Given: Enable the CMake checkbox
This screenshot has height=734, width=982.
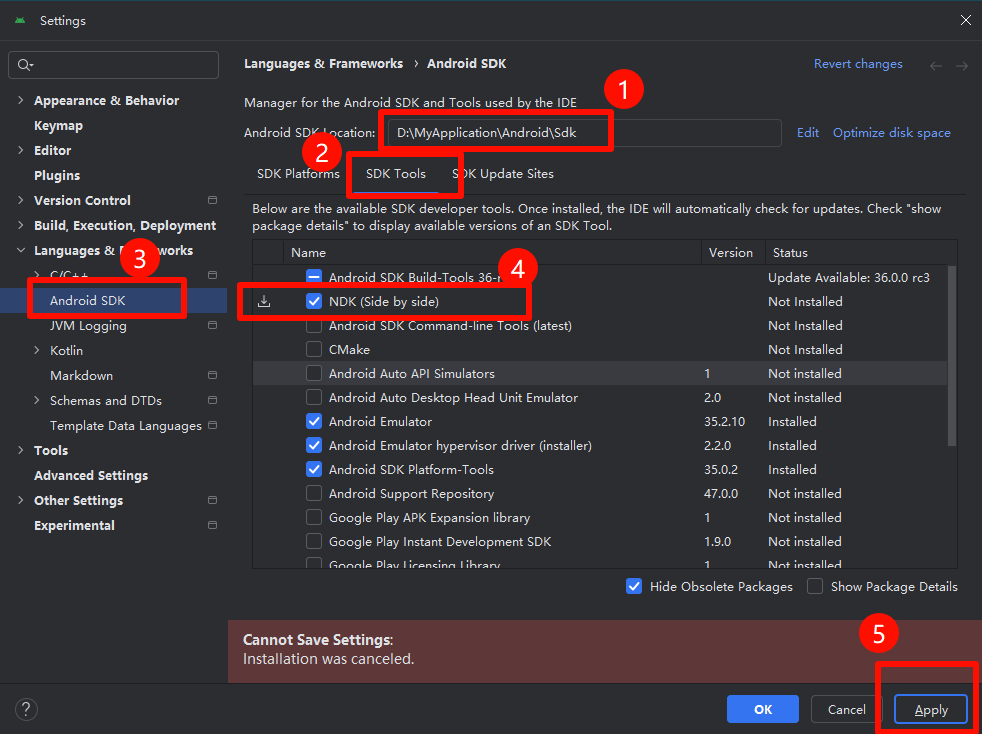Looking at the screenshot, I should pos(314,349).
